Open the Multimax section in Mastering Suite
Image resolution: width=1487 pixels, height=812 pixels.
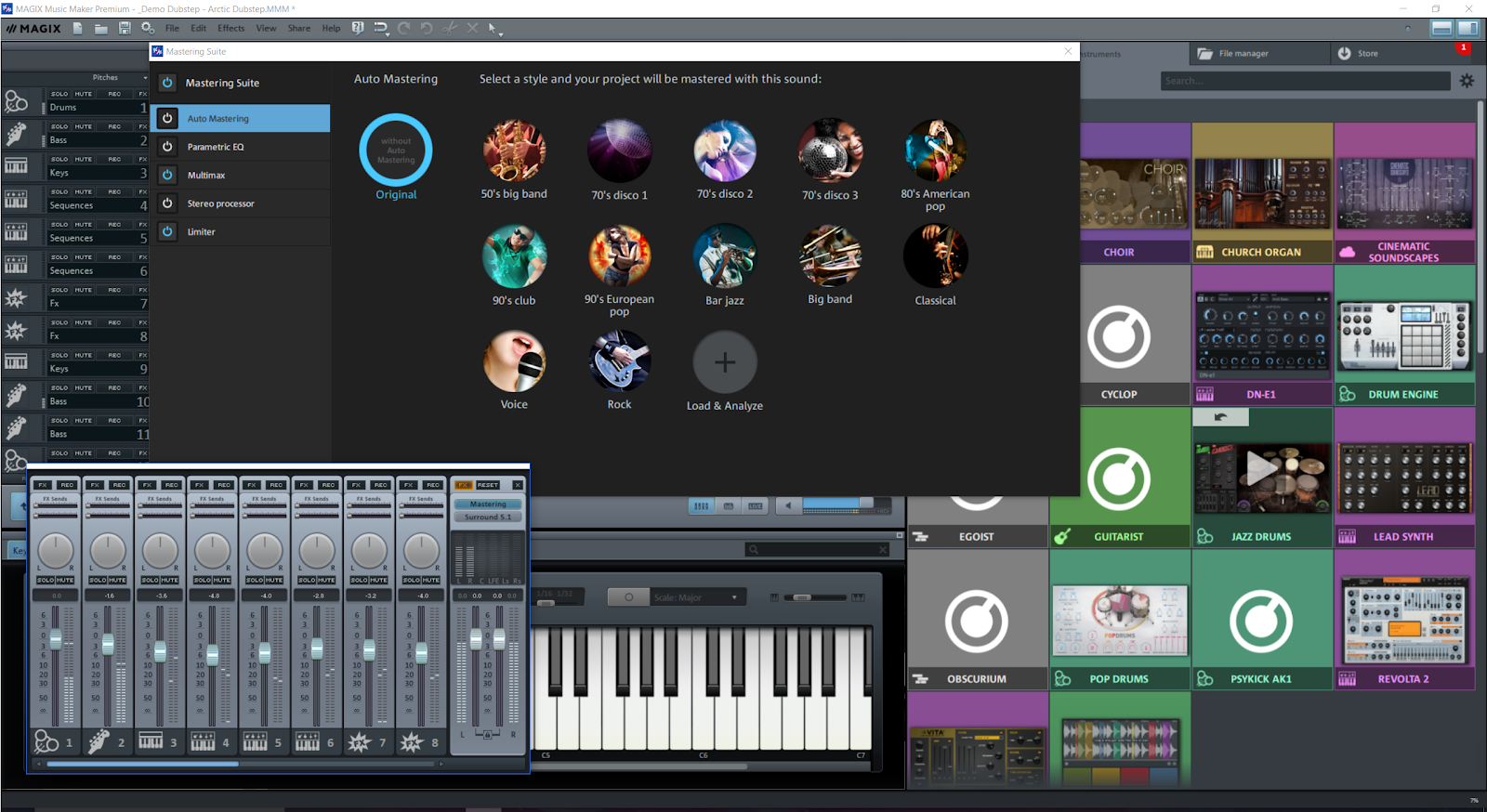point(241,175)
